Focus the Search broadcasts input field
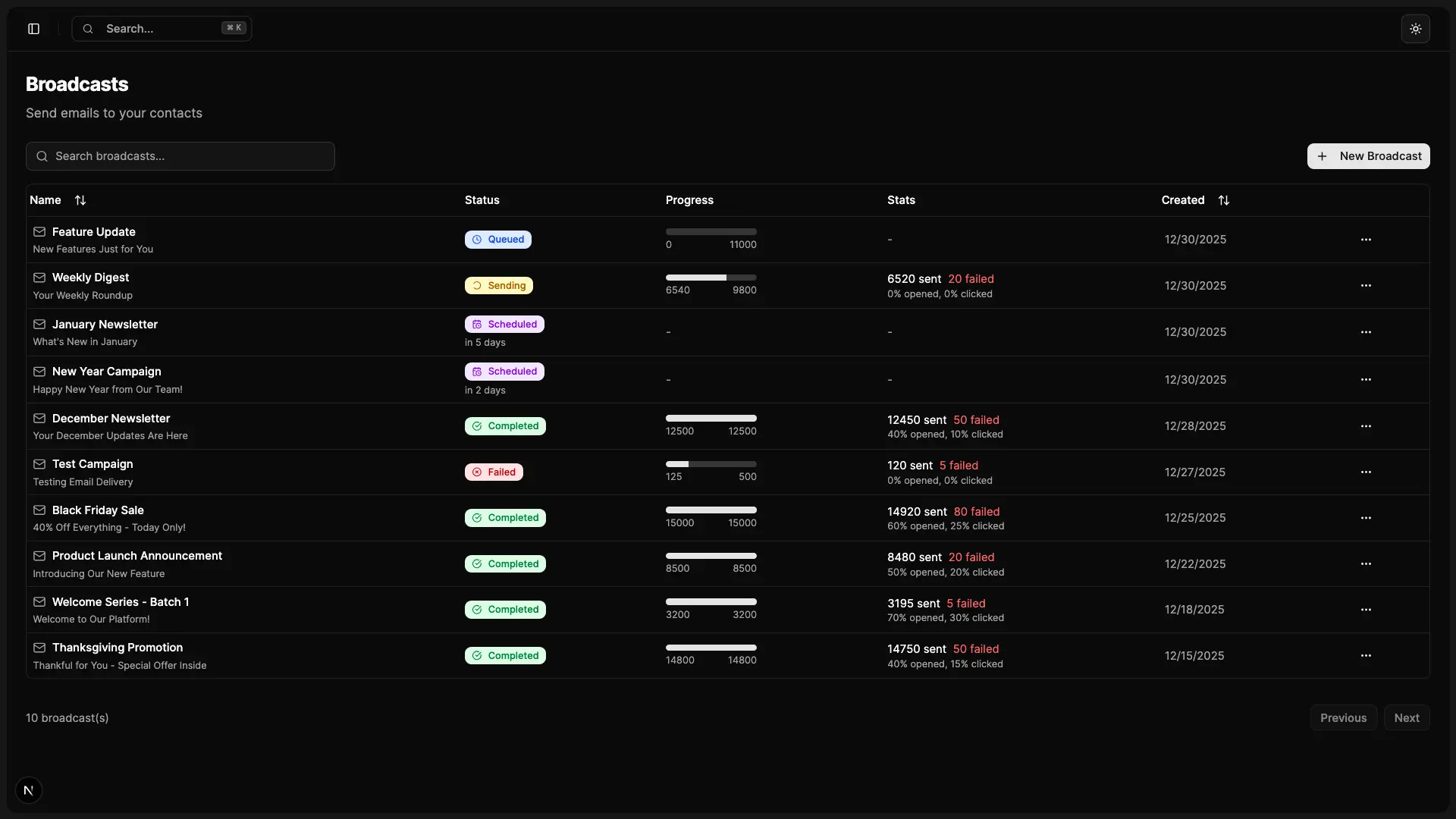This screenshot has width=1456, height=819. (180, 155)
